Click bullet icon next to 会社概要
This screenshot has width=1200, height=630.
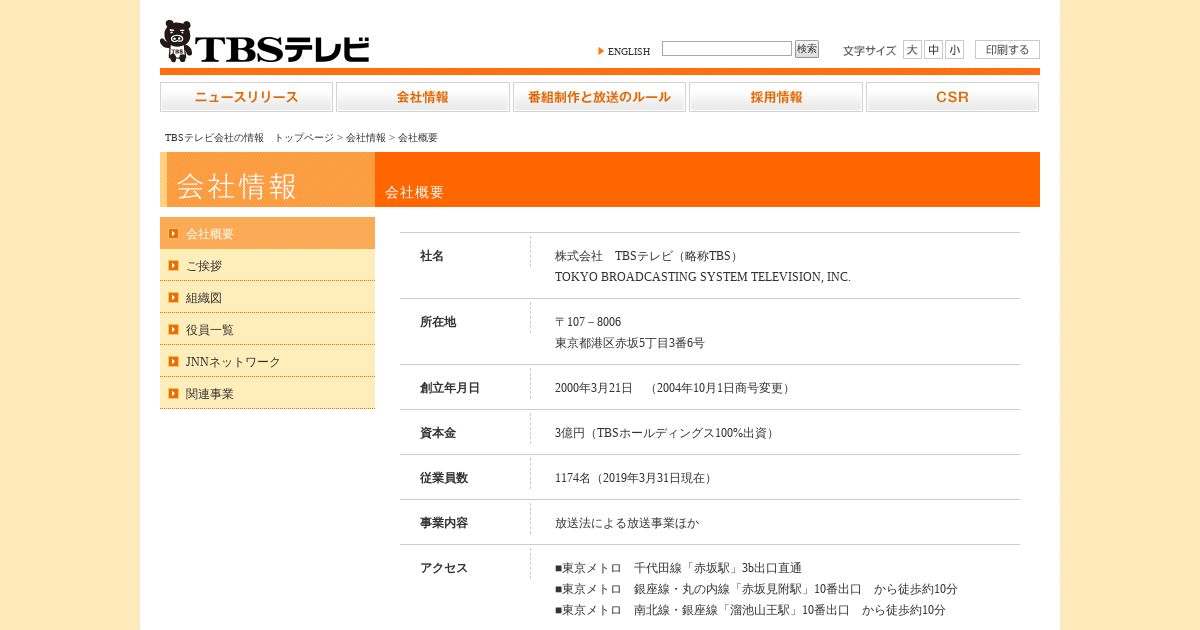point(173,233)
